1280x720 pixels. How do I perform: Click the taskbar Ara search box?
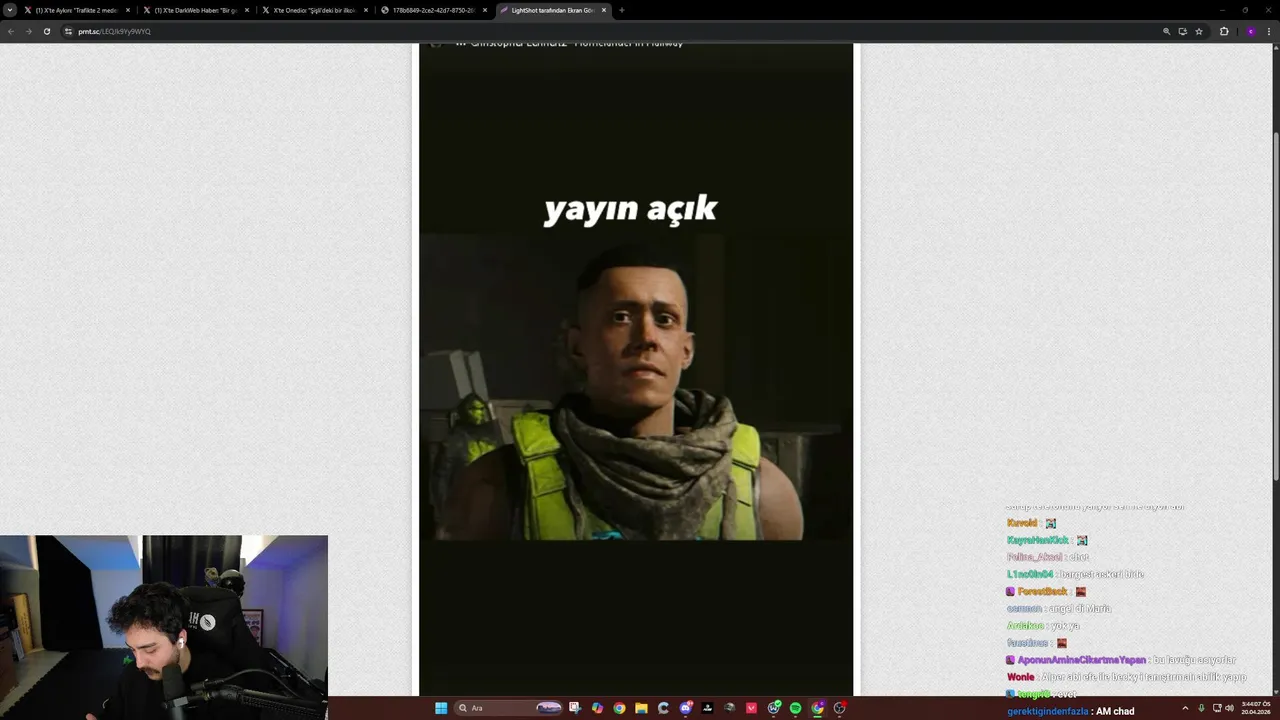click(x=510, y=708)
